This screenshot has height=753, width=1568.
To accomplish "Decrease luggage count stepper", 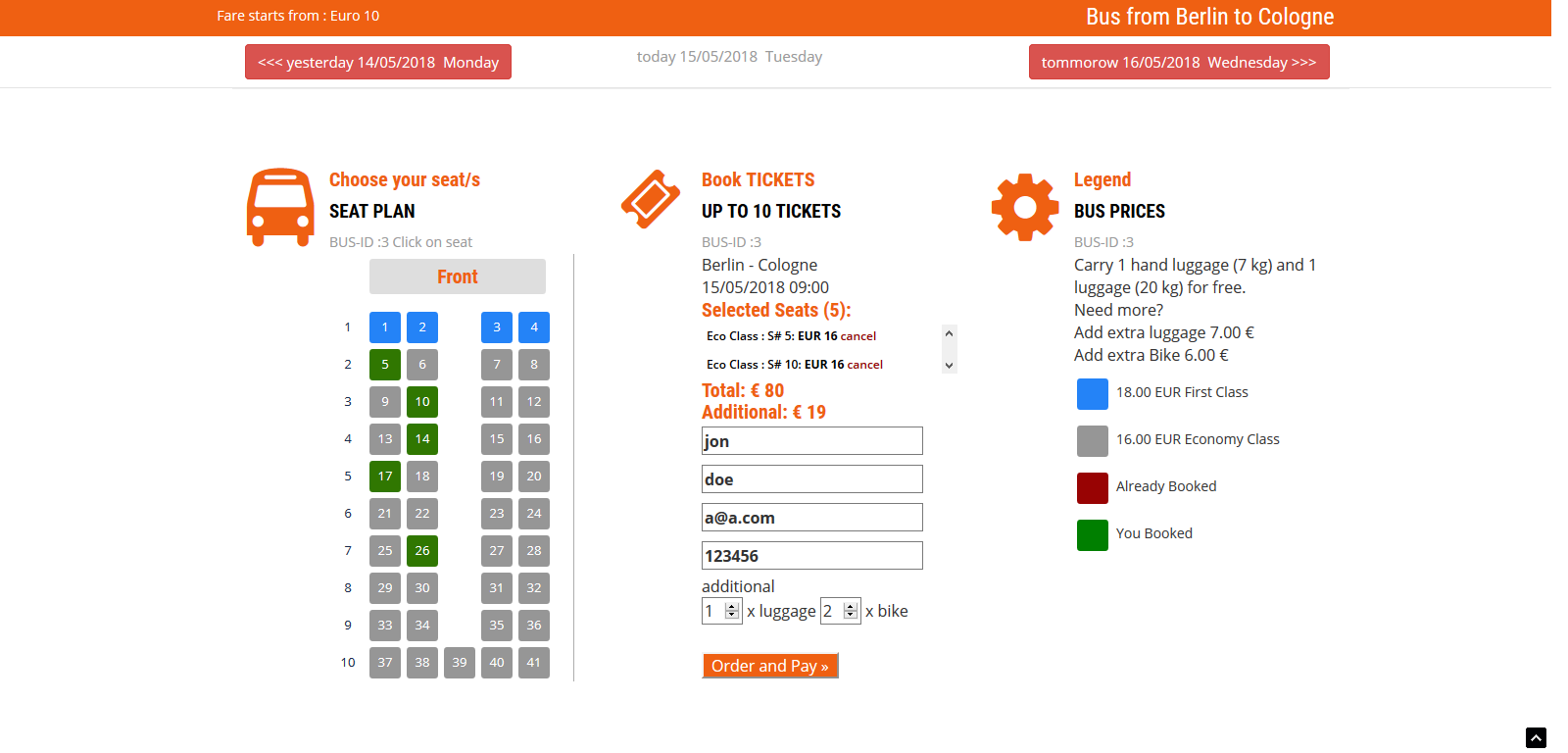I will point(732,616).
